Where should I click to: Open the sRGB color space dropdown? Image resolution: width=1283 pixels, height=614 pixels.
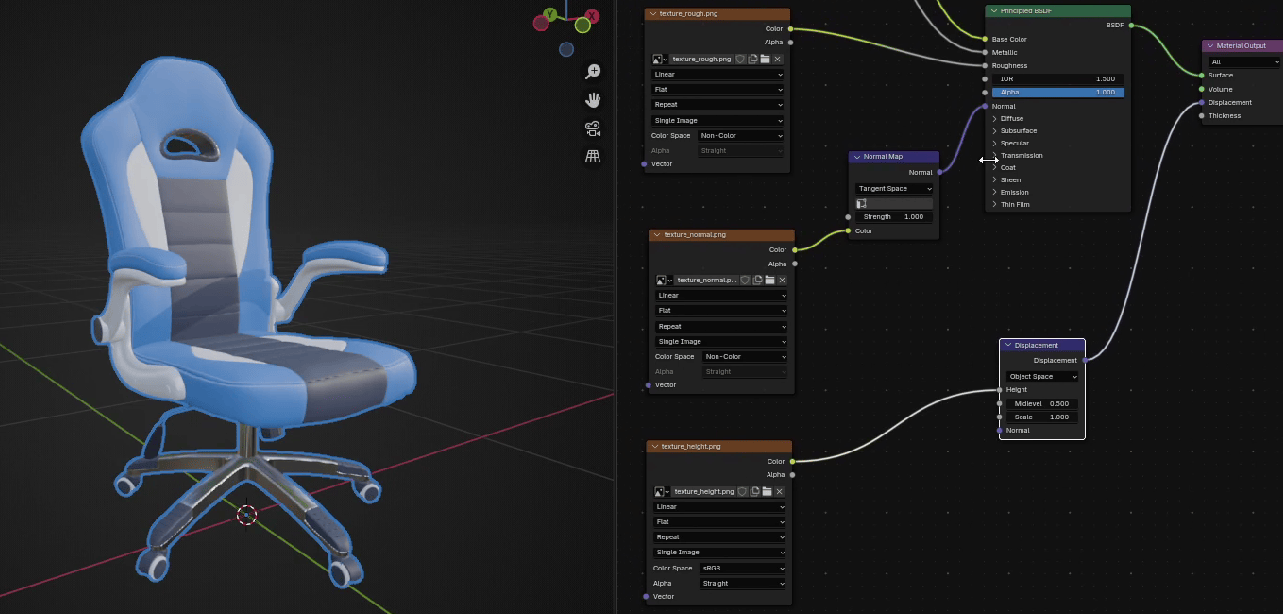coord(742,567)
